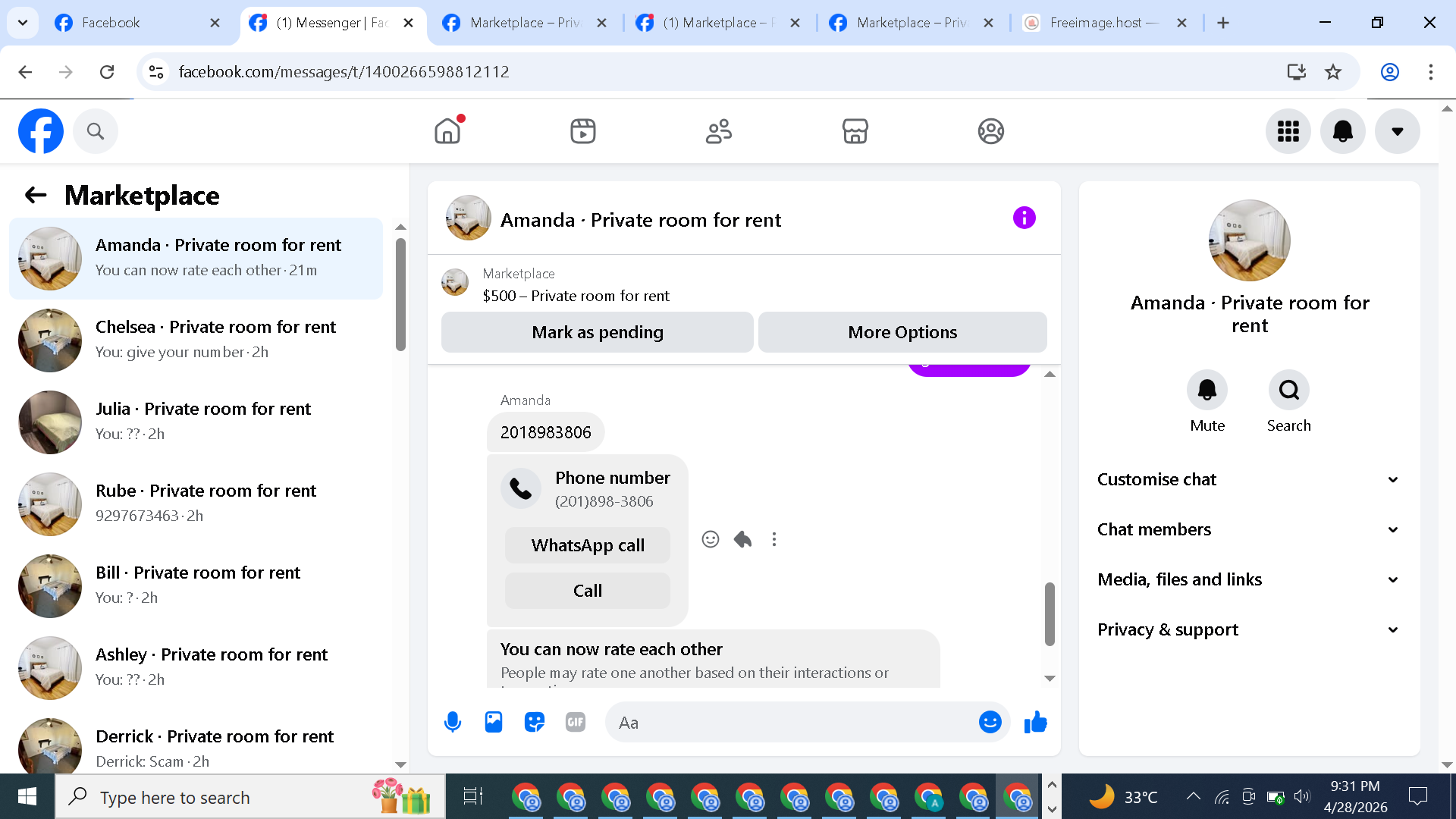Click the voice clip microphone icon
This screenshot has height=819, width=1456.
click(x=453, y=722)
